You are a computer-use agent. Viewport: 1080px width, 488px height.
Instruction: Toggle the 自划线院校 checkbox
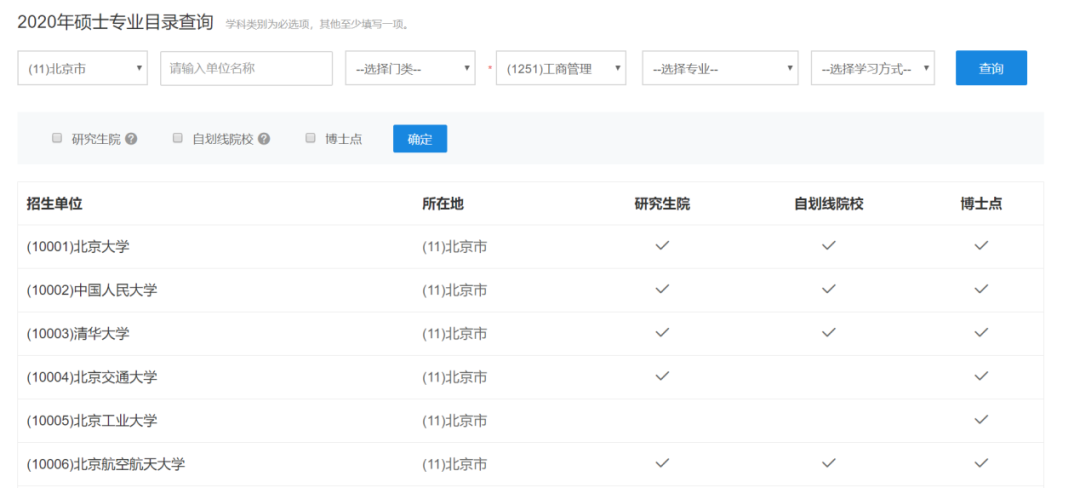click(178, 138)
